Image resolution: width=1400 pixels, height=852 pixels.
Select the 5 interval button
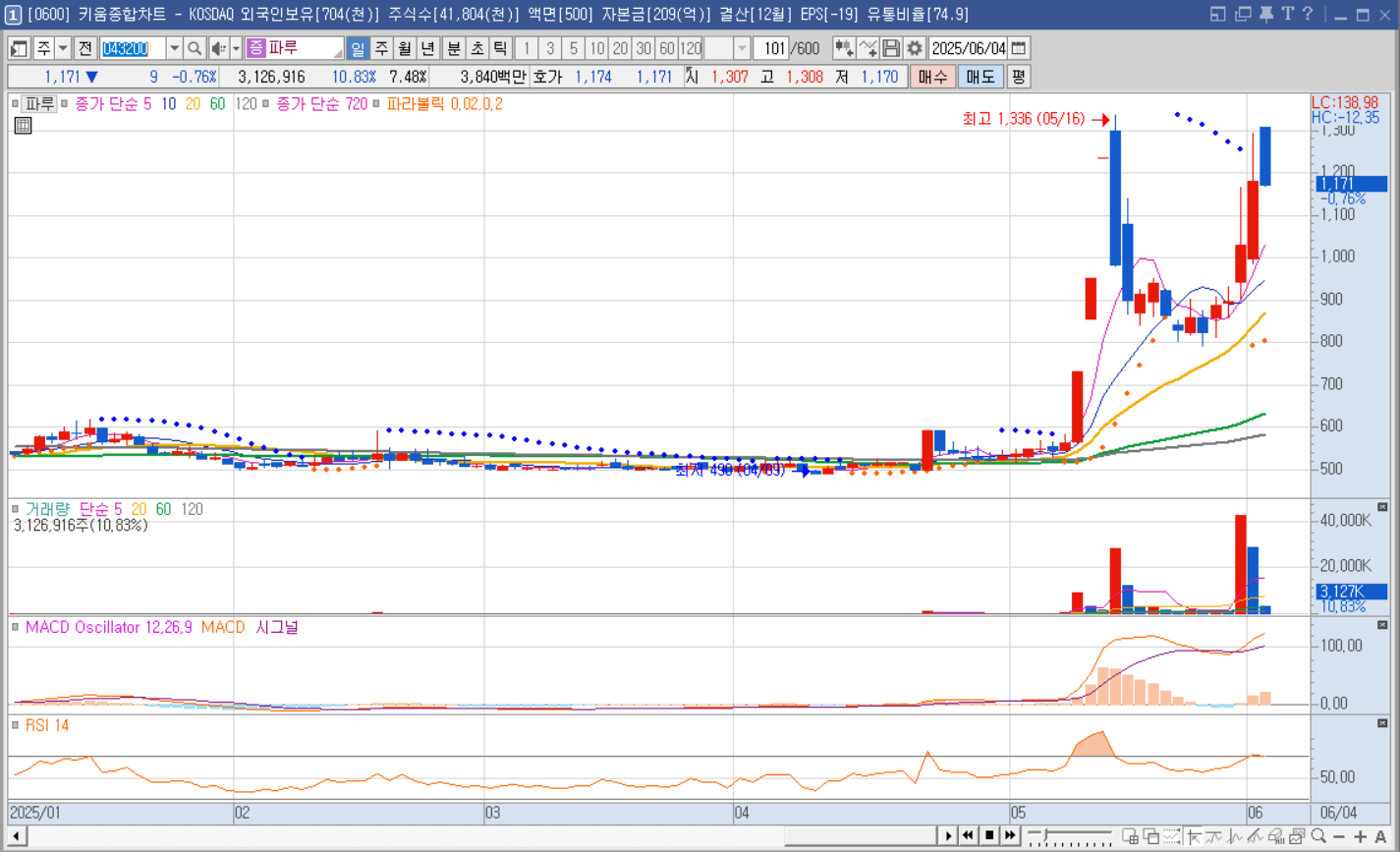[574, 48]
